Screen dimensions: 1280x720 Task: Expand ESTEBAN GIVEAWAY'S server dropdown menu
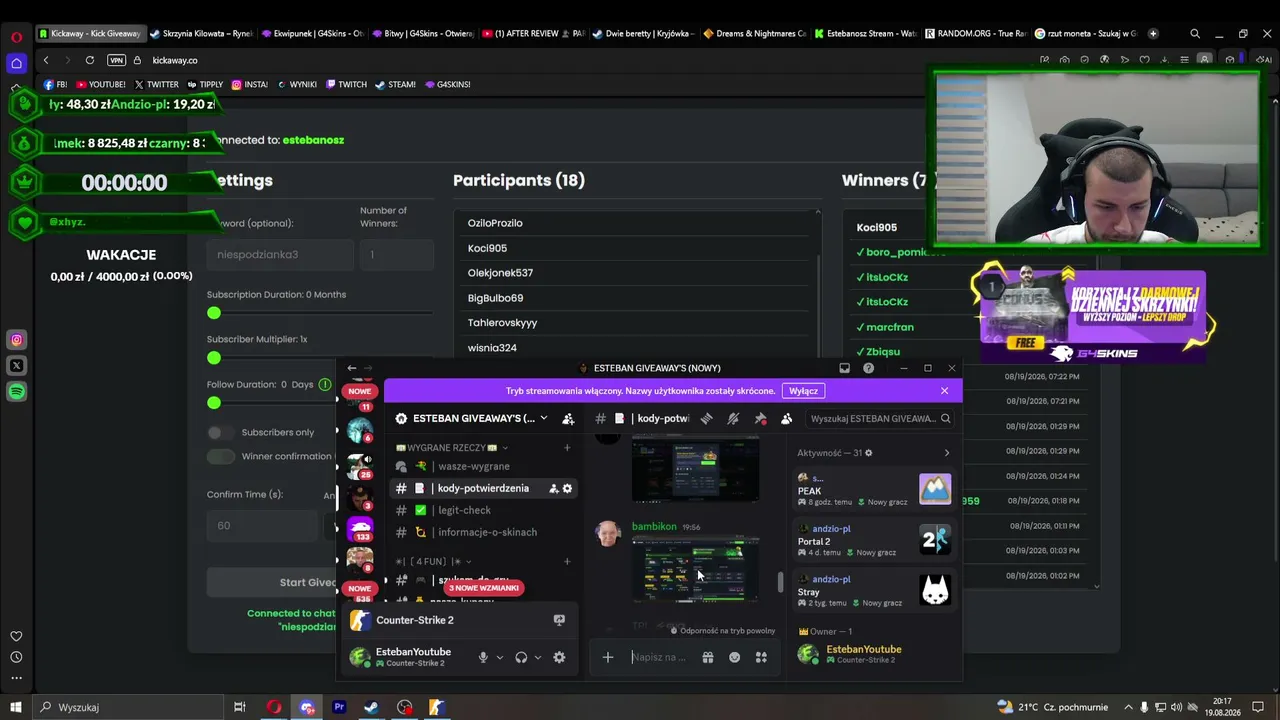pos(543,418)
